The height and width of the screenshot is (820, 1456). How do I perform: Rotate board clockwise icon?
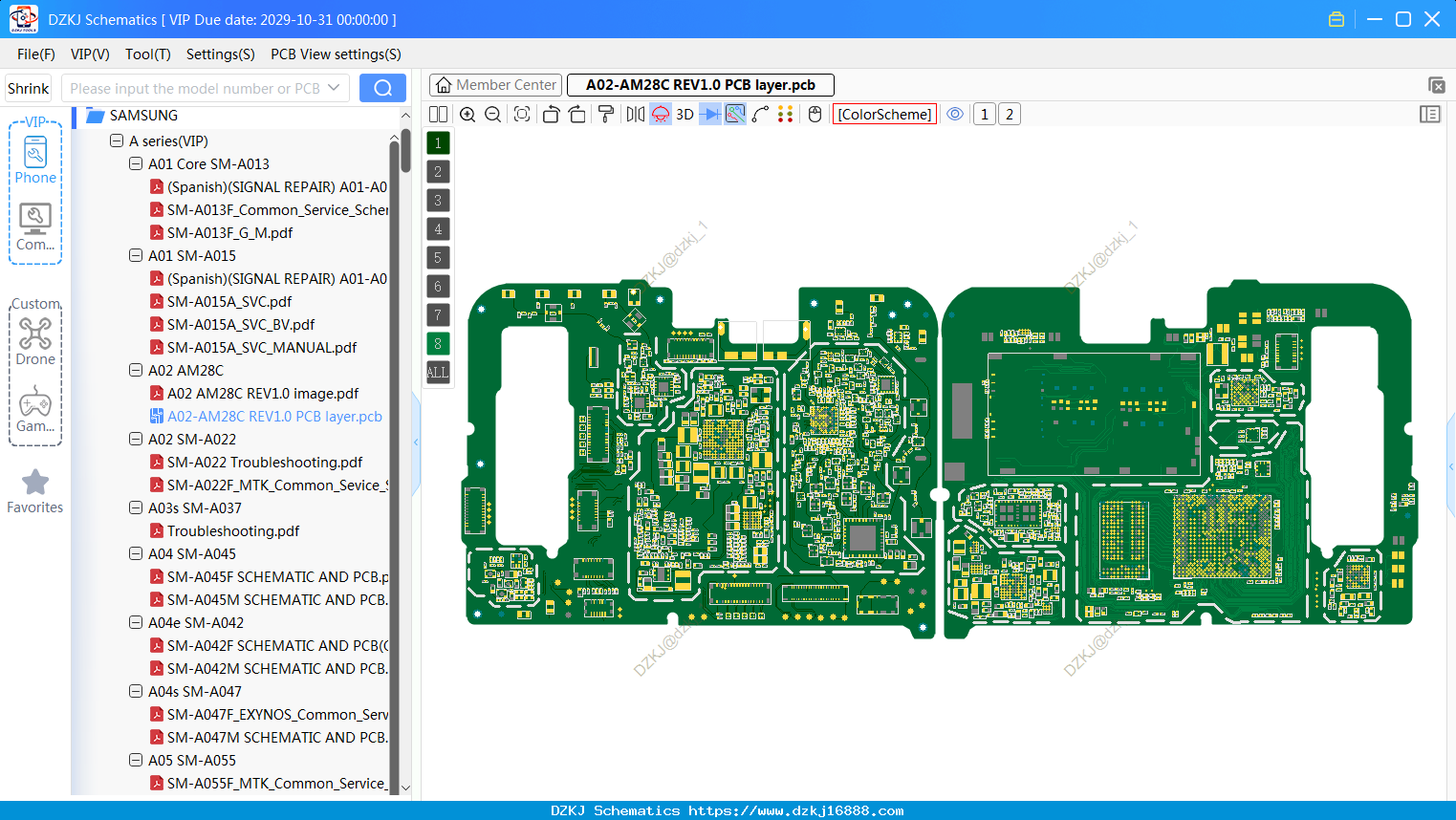(x=576, y=115)
